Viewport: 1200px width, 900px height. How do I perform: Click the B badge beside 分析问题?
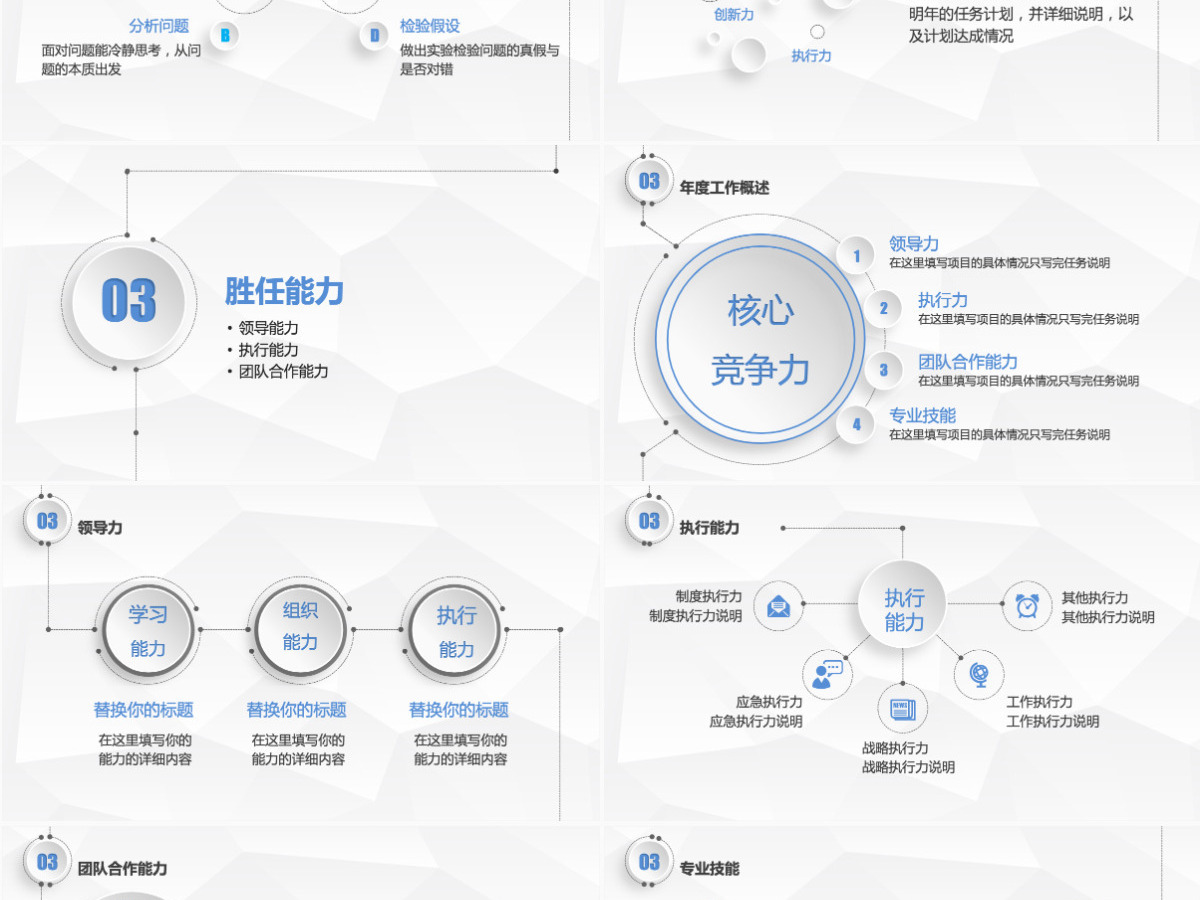[225, 36]
